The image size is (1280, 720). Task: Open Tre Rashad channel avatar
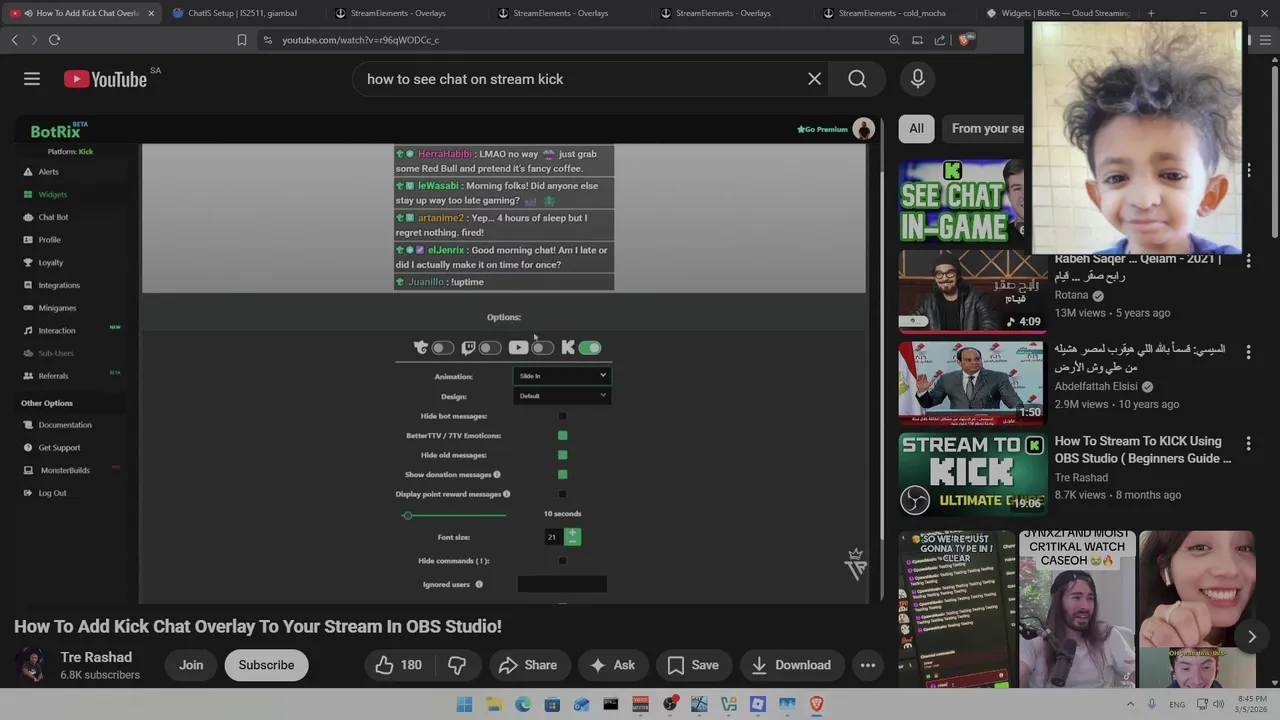coord(31,665)
